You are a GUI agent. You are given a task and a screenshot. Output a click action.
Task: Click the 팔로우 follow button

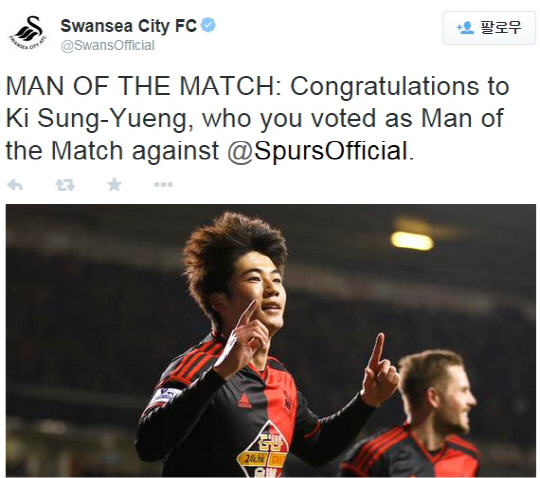click(489, 28)
